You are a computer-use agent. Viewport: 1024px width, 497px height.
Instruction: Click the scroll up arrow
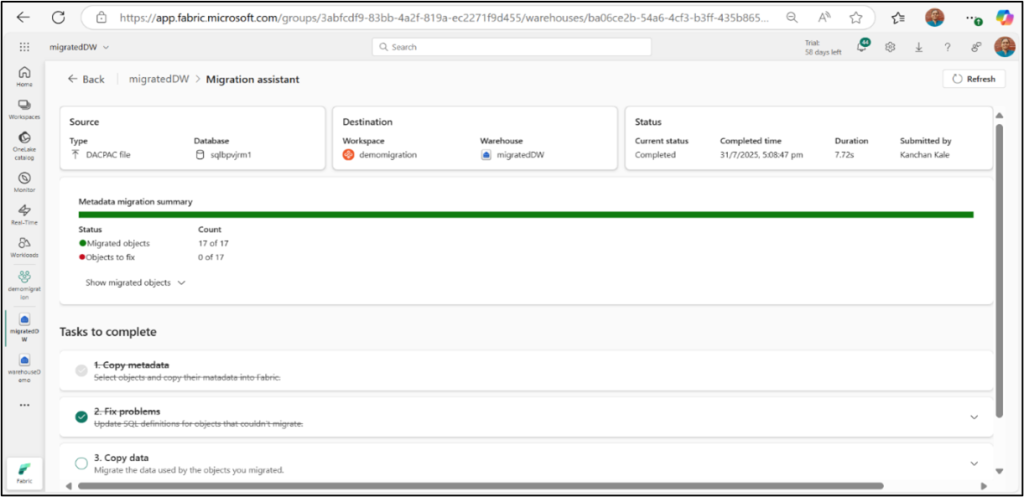[x=999, y=116]
